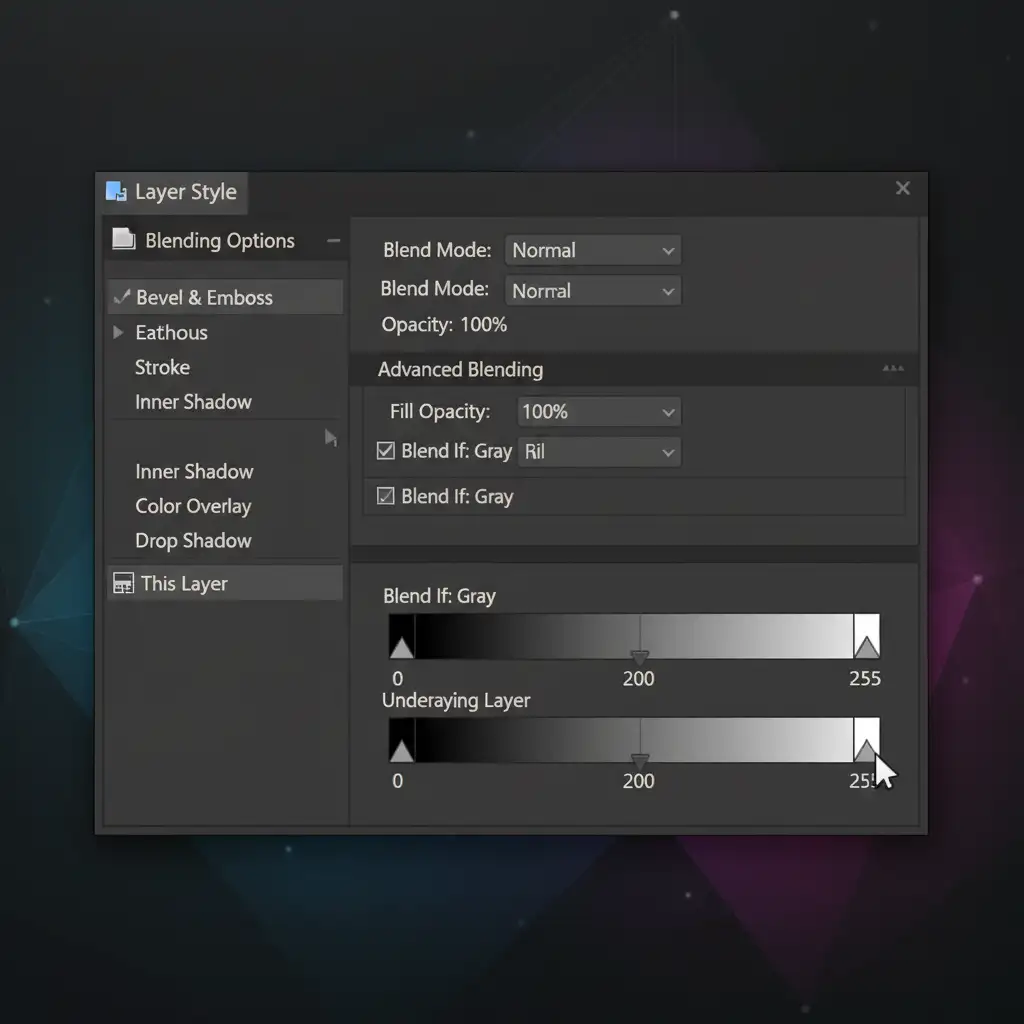This screenshot has width=1024, height=1024.
Task: Click the Layer Style title bar icon
Action: click(116, 192)
